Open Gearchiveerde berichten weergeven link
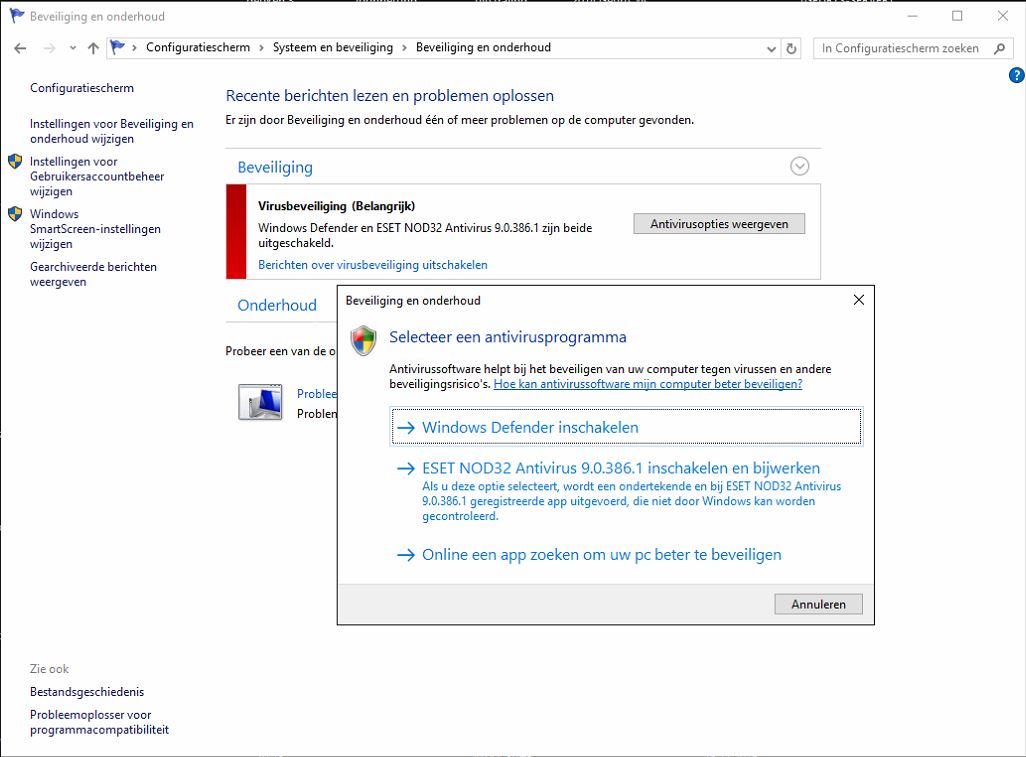 (94, 274)
